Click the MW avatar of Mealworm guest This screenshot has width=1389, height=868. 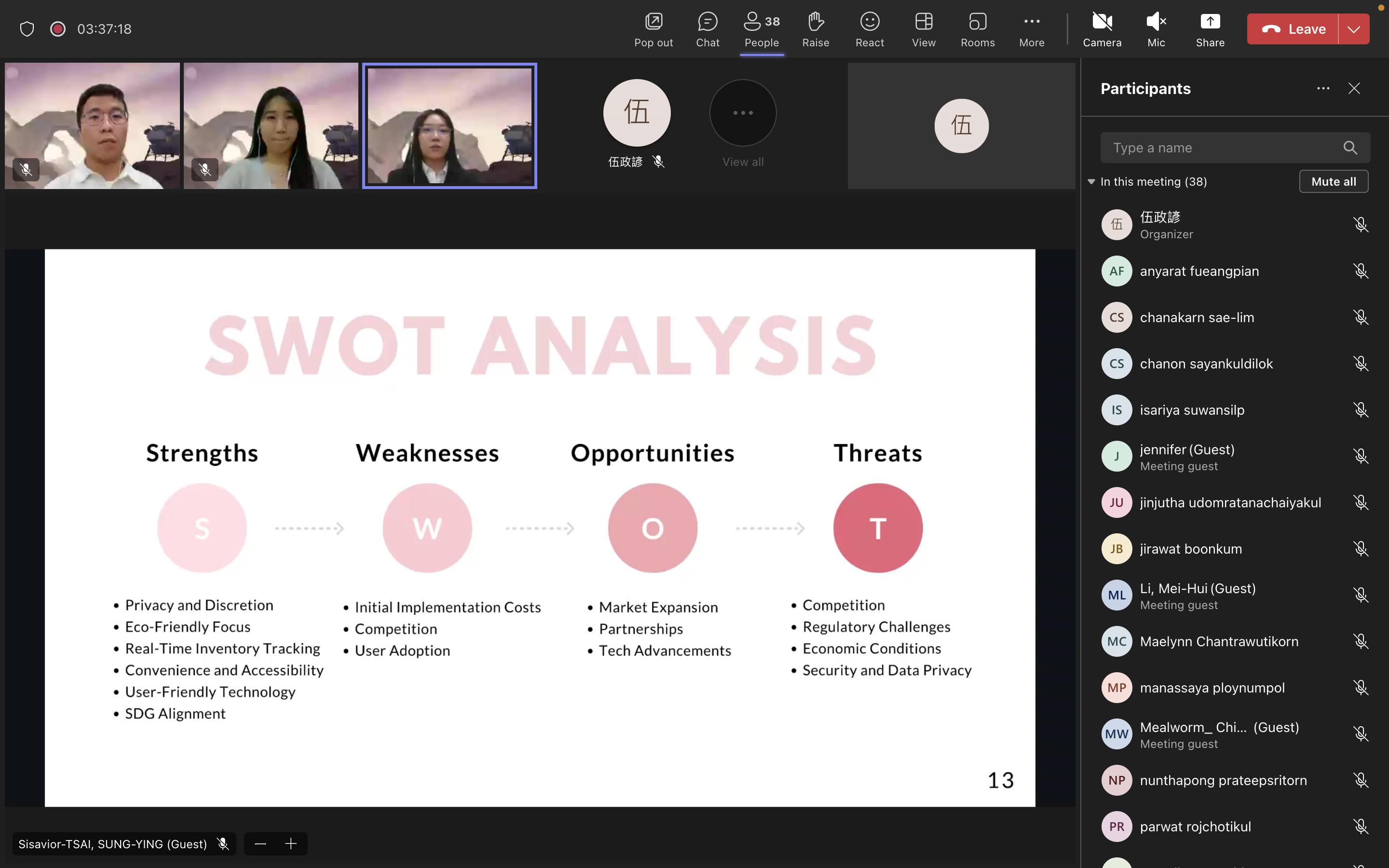pyautogui.click(x=1117, y=734)
